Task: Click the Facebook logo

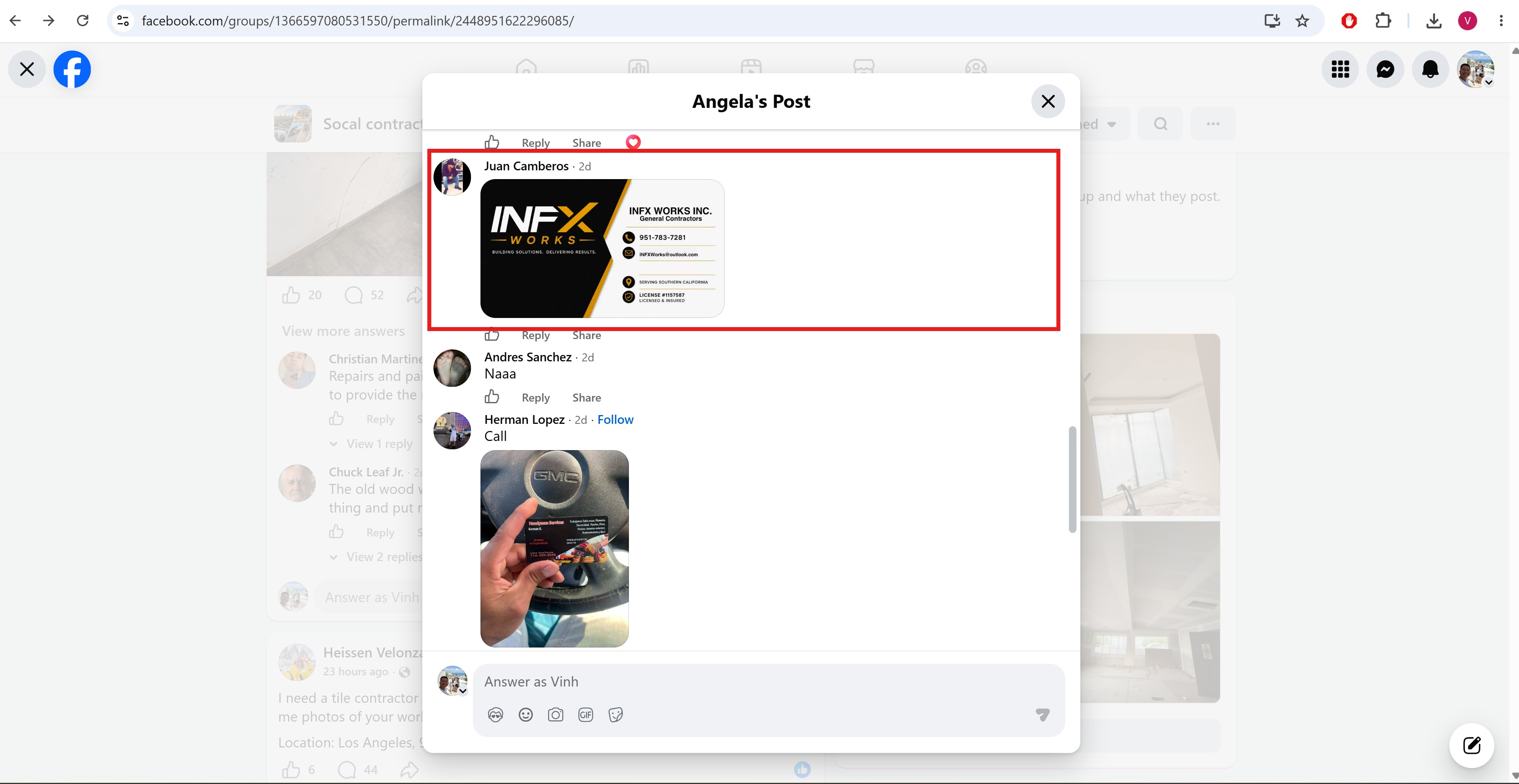Action: 72,69
